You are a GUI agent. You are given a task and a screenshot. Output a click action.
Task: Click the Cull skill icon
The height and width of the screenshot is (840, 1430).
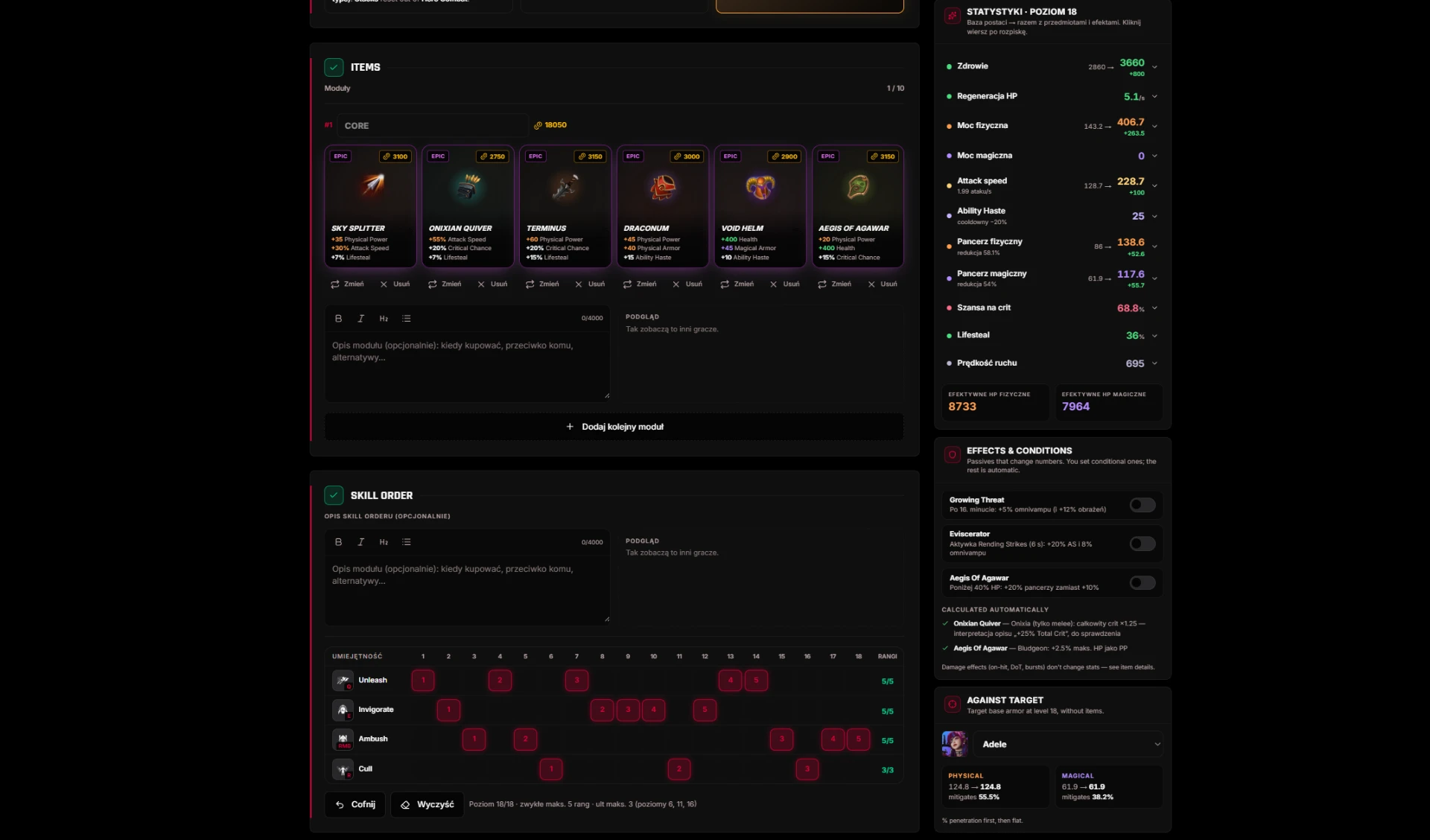point(343,769)
